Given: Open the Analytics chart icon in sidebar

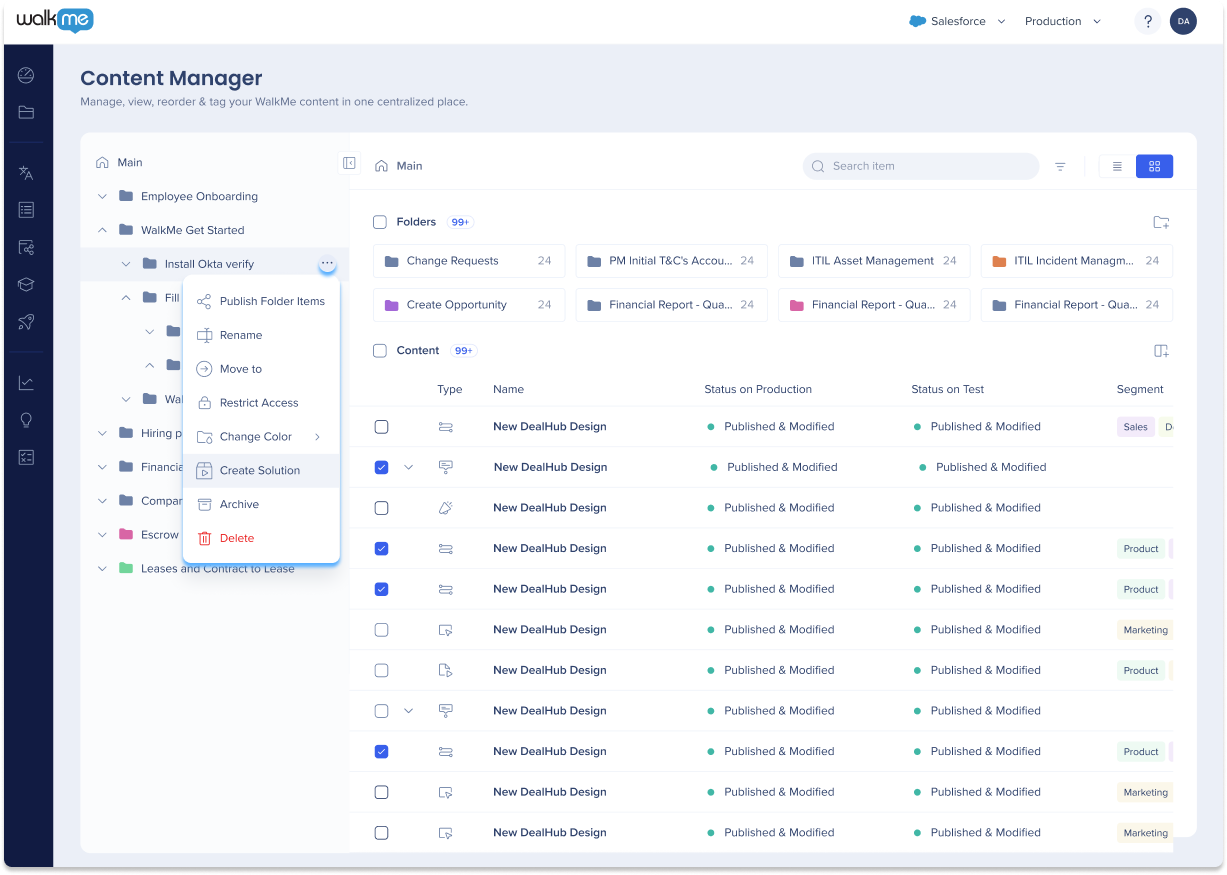Looking at the screenshot, I should [x=26, y=381].
